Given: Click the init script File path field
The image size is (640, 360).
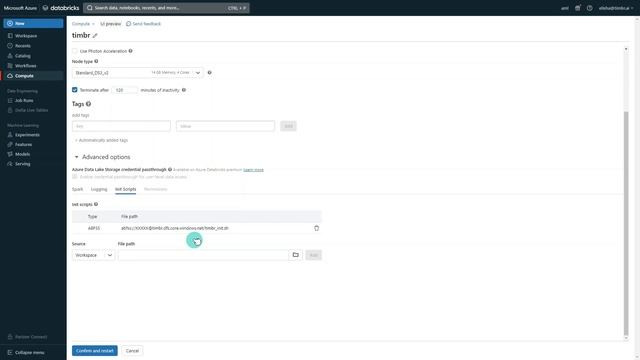Looking at the screenshot, I should [x=203, y=255].
